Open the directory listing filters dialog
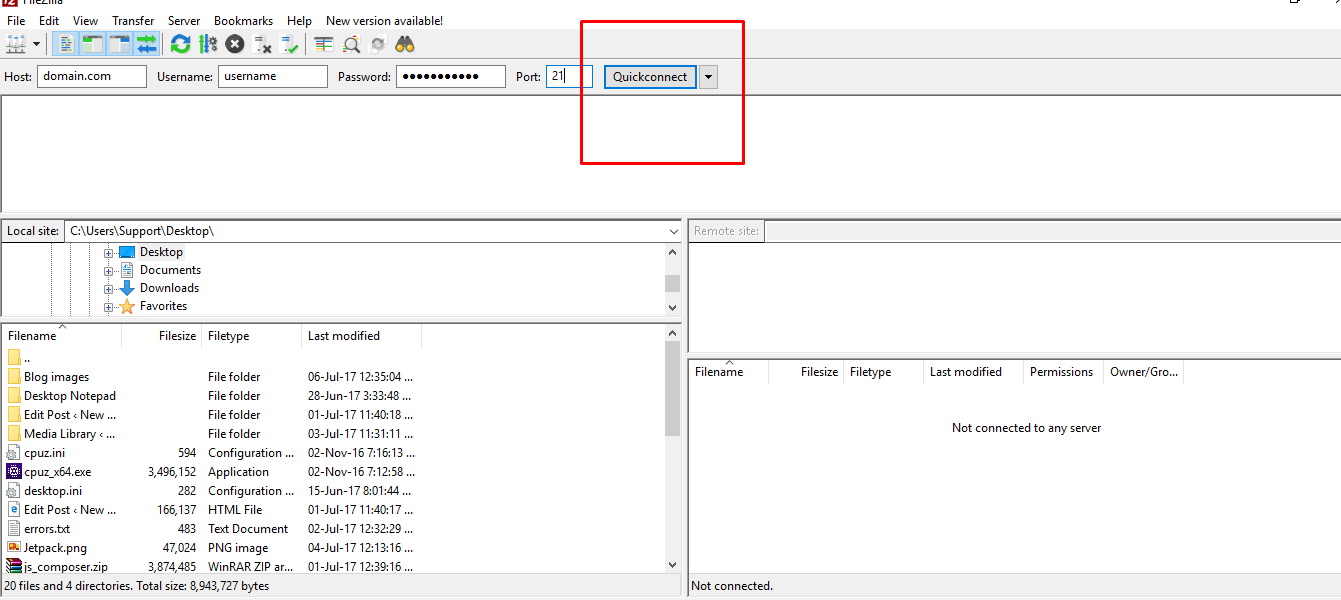The width and height of the screenshot is (1341, 600). 323,44
